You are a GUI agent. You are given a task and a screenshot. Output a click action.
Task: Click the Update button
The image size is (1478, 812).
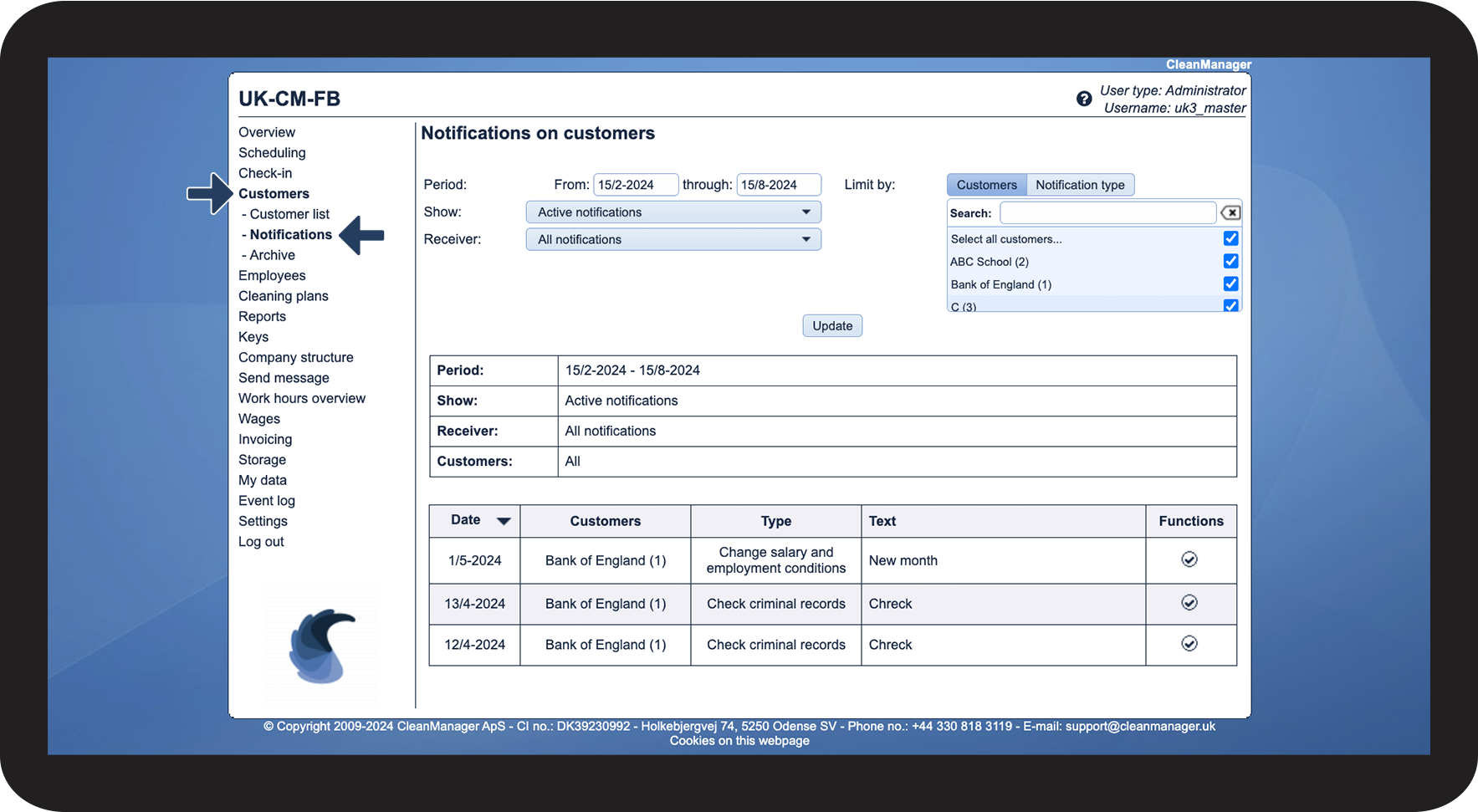click(832, 326)
